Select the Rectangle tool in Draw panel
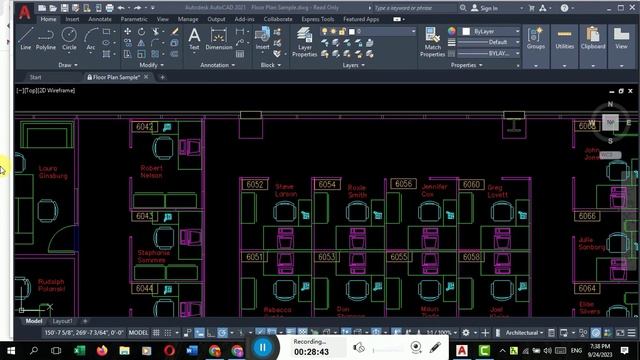 (106, 31)
